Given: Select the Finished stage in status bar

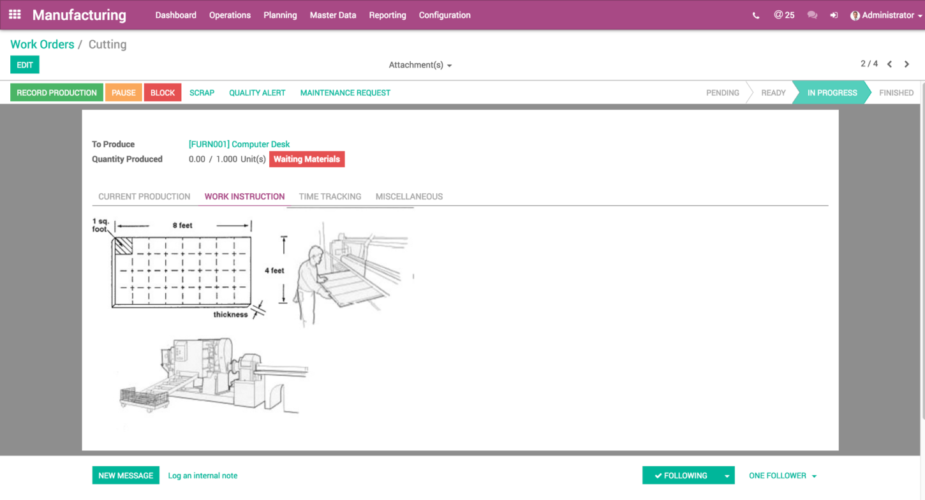Looking at the screenshot, I should pos(895,93).
